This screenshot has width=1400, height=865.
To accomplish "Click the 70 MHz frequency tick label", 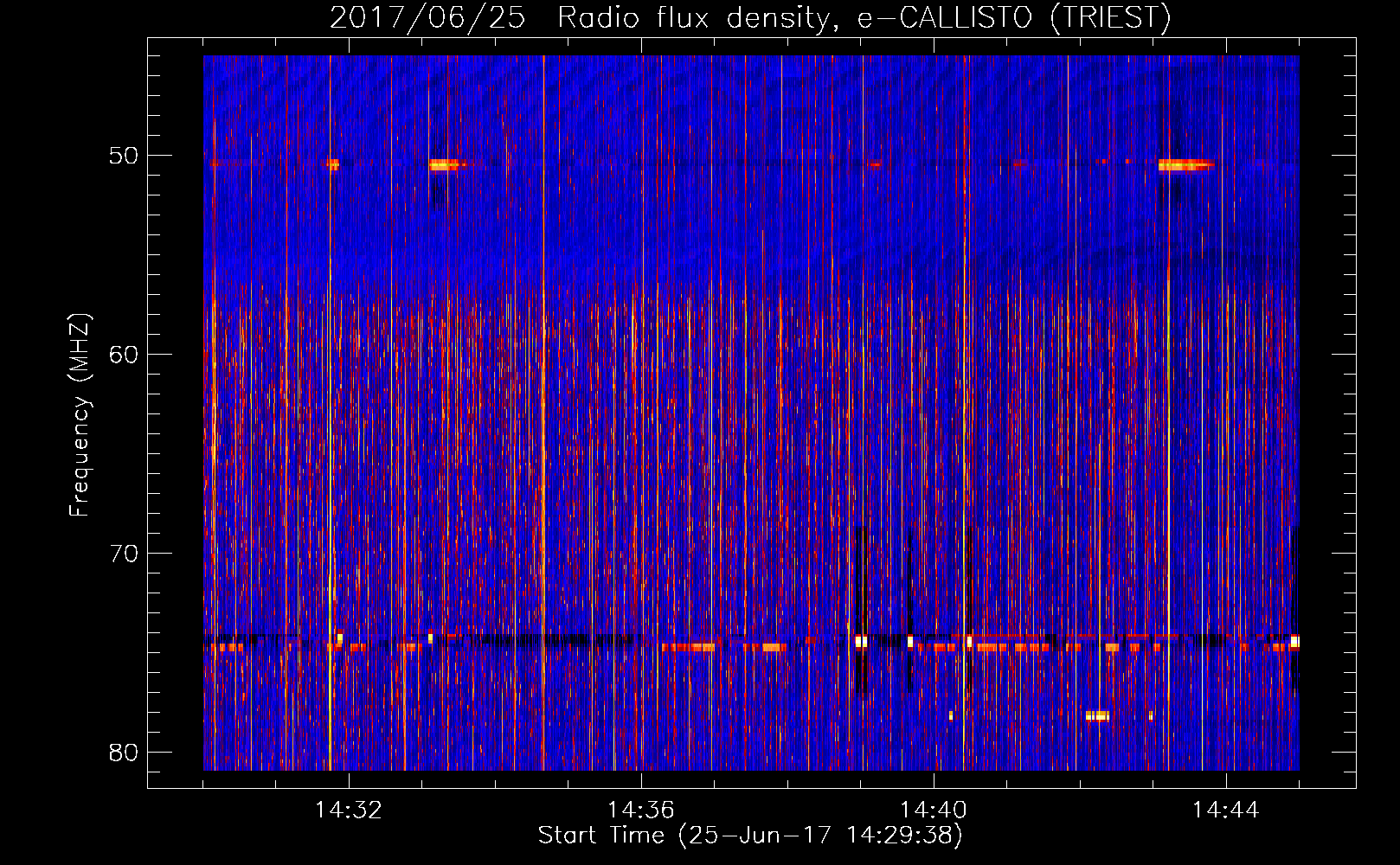I will click(x=124, y=554).
